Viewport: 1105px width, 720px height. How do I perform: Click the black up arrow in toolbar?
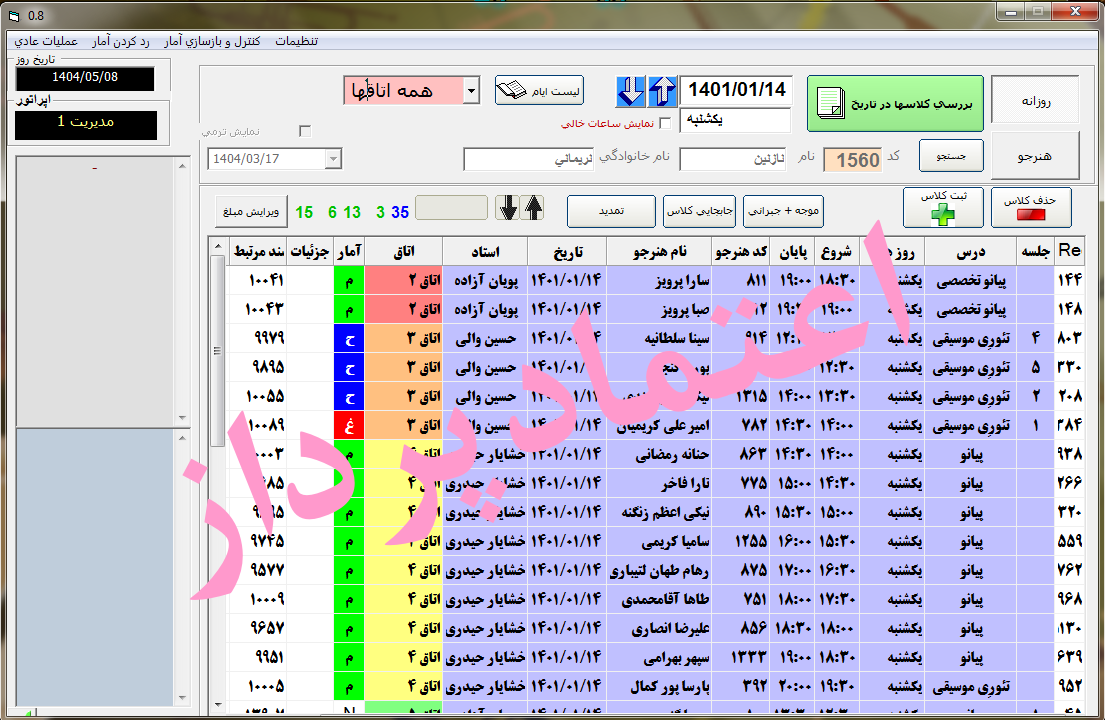534,208
